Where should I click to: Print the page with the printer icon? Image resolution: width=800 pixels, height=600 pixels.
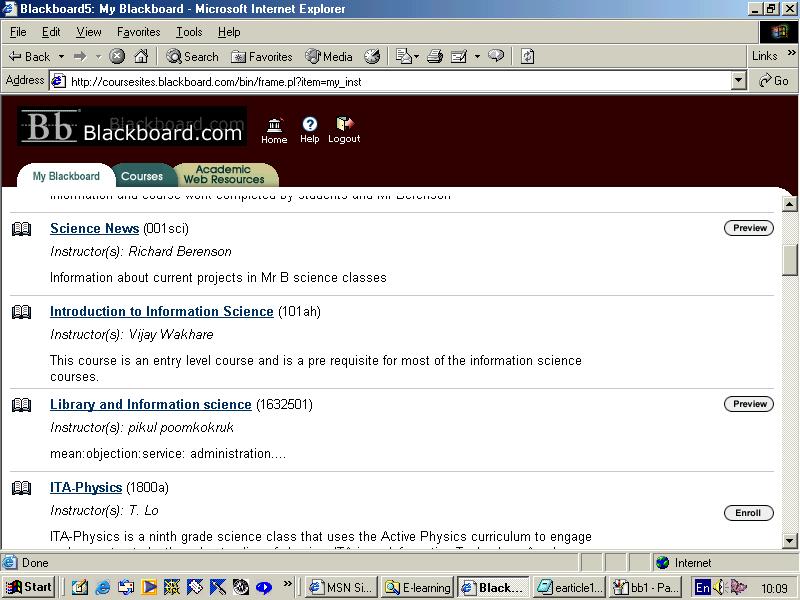[x=435, y=56]
